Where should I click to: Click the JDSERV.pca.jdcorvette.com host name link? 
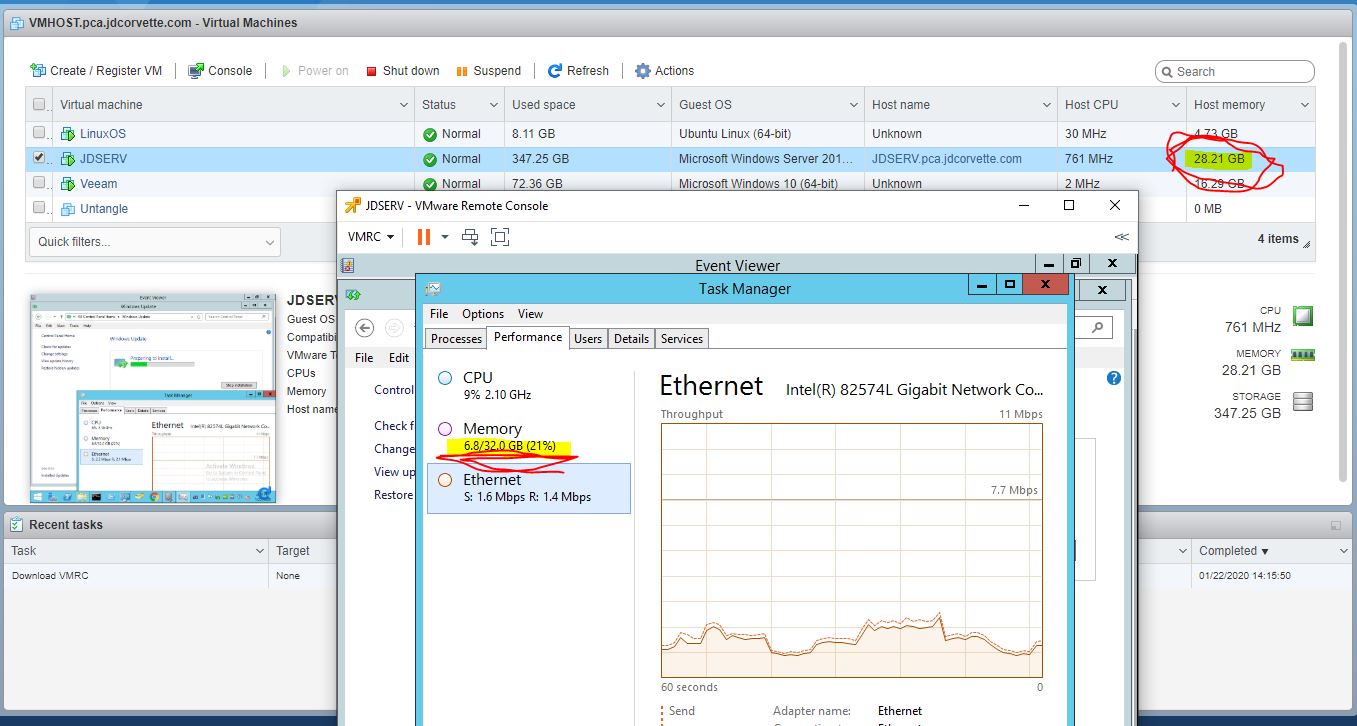[947, 159]
